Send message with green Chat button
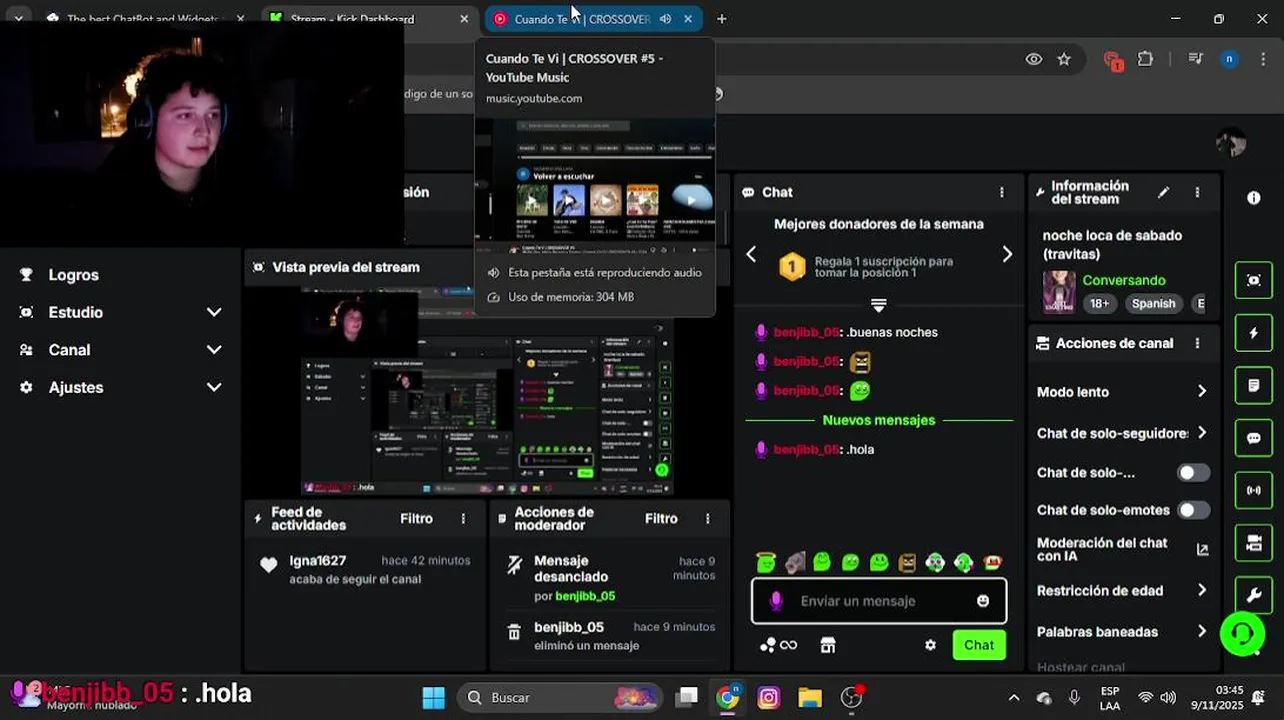This screenshot has width=1284, height=720. 979,645
